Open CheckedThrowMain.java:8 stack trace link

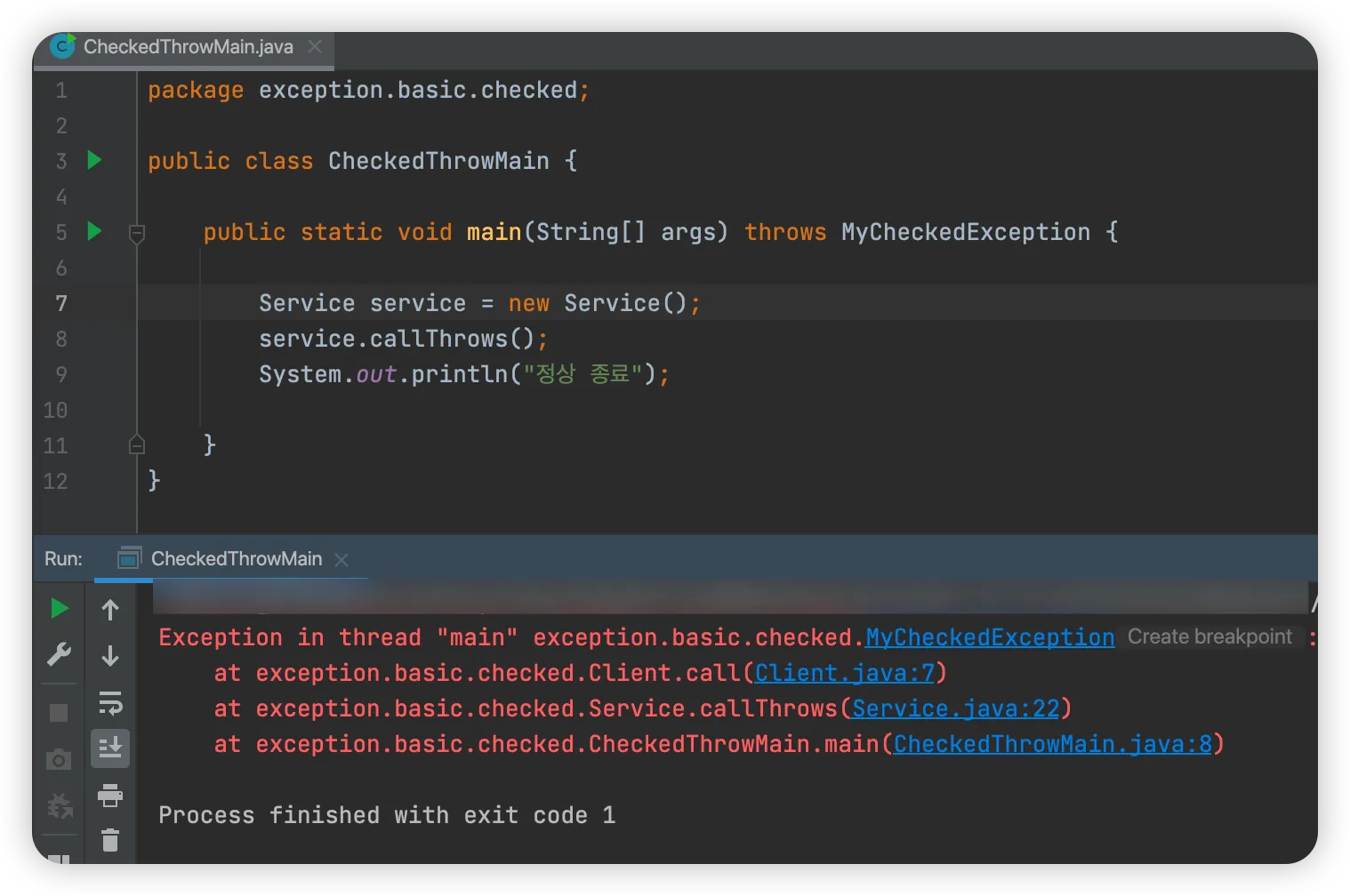pos(1053,744)
